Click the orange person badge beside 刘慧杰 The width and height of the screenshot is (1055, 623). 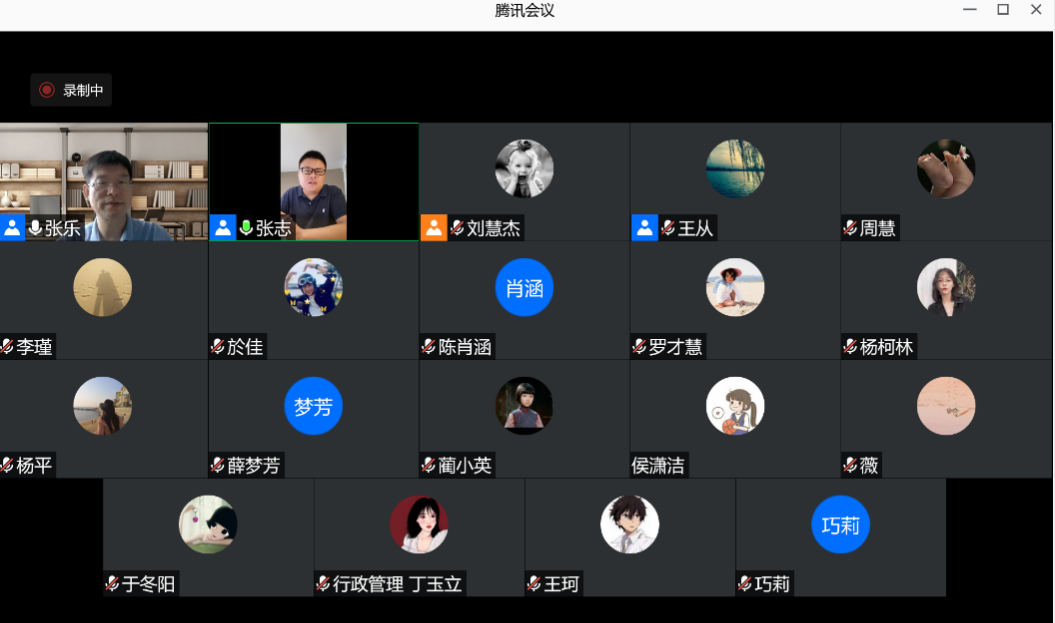click(x=434, y=228)
